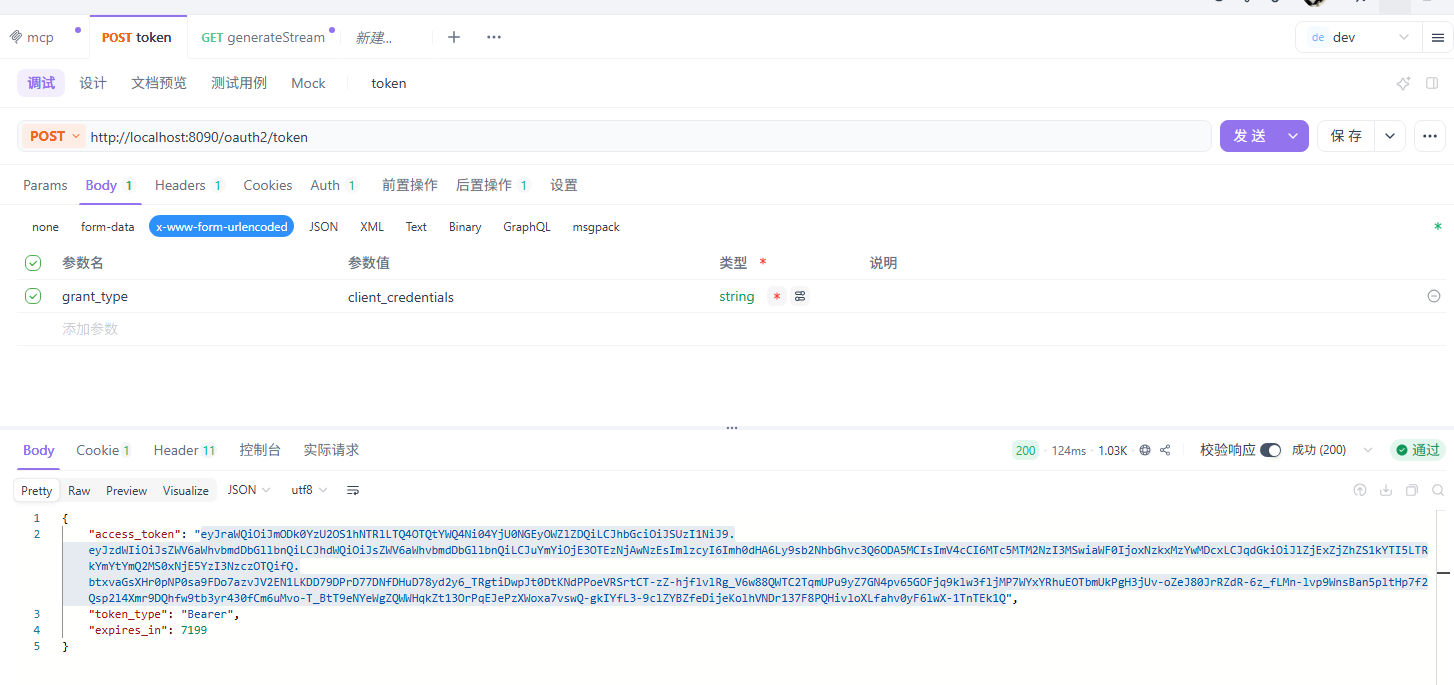Copy the response body
This screenshot has width=1454, height=685.
(x=1412, y=490)
